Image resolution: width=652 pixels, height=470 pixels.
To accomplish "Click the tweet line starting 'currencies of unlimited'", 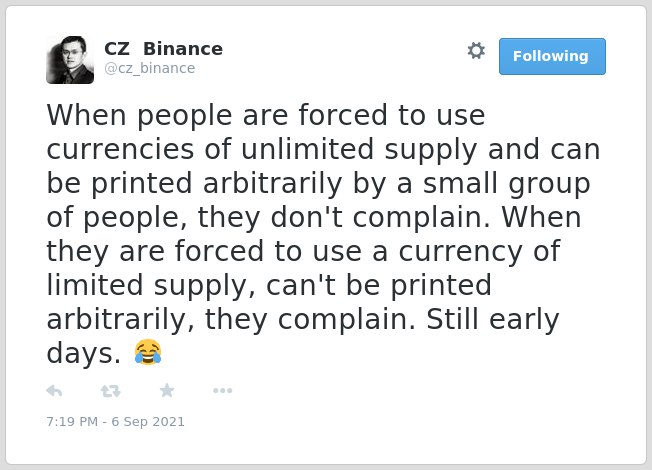I will (323, 149).
